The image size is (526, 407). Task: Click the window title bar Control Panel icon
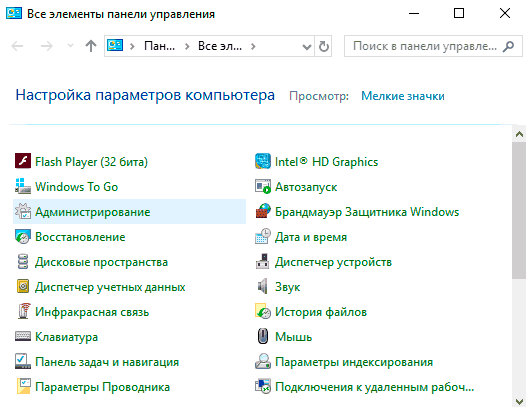pos(14,13)
